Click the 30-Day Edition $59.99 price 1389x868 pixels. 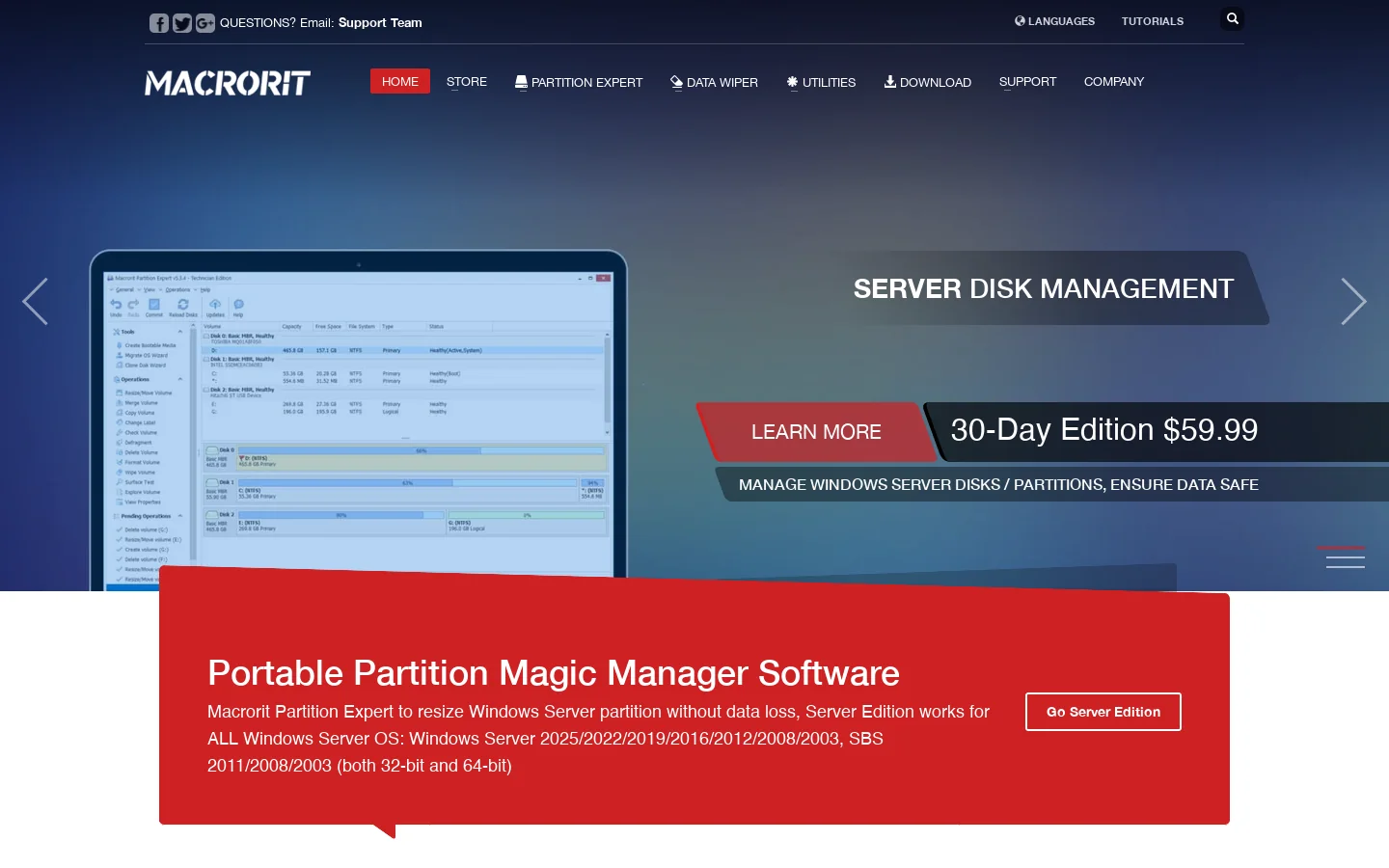pos(1104,430)
